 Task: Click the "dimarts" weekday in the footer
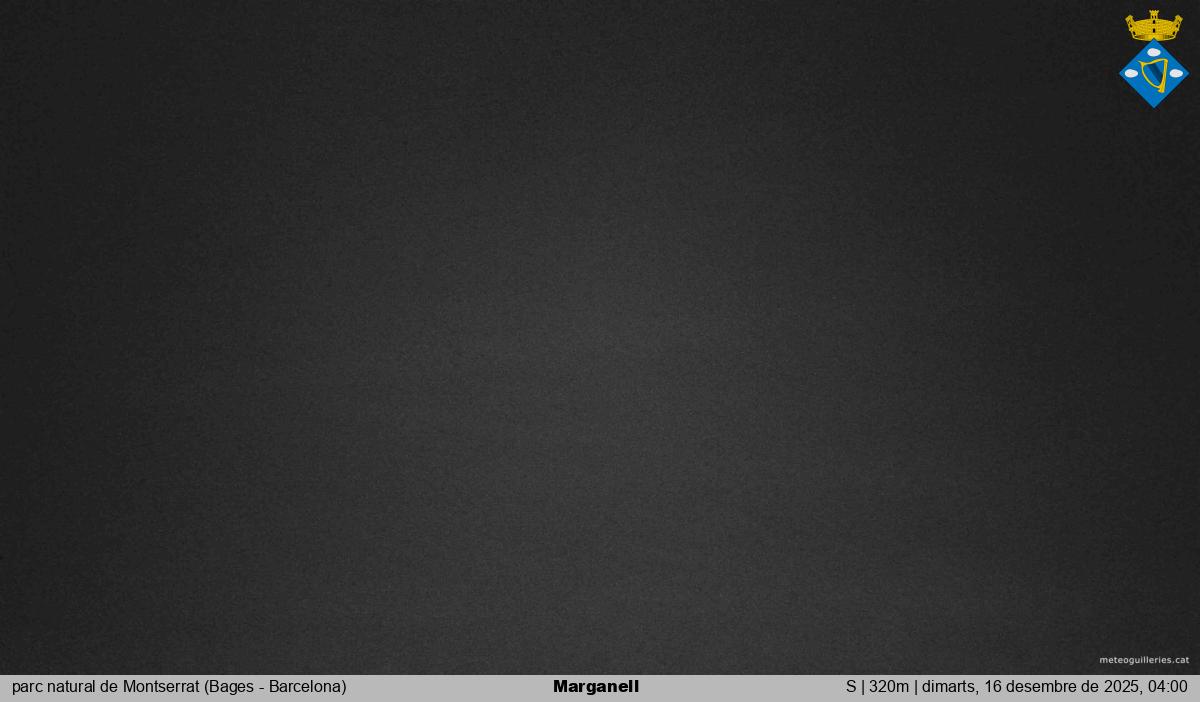coord(946,687)
